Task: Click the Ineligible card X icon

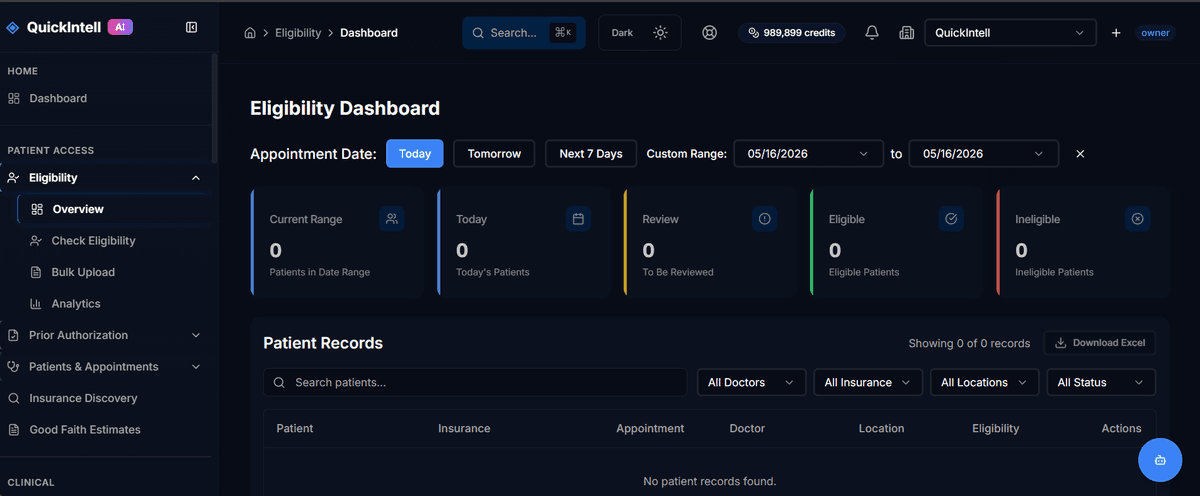Action: (1137, 219)
